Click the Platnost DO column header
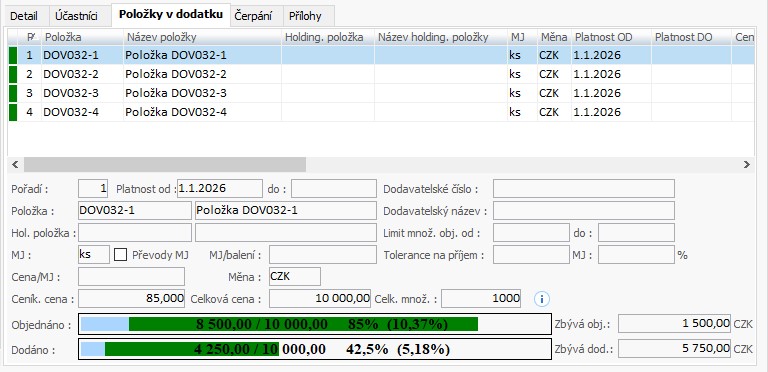The width and height of the screenshot is (768, 372). [691, 37]
